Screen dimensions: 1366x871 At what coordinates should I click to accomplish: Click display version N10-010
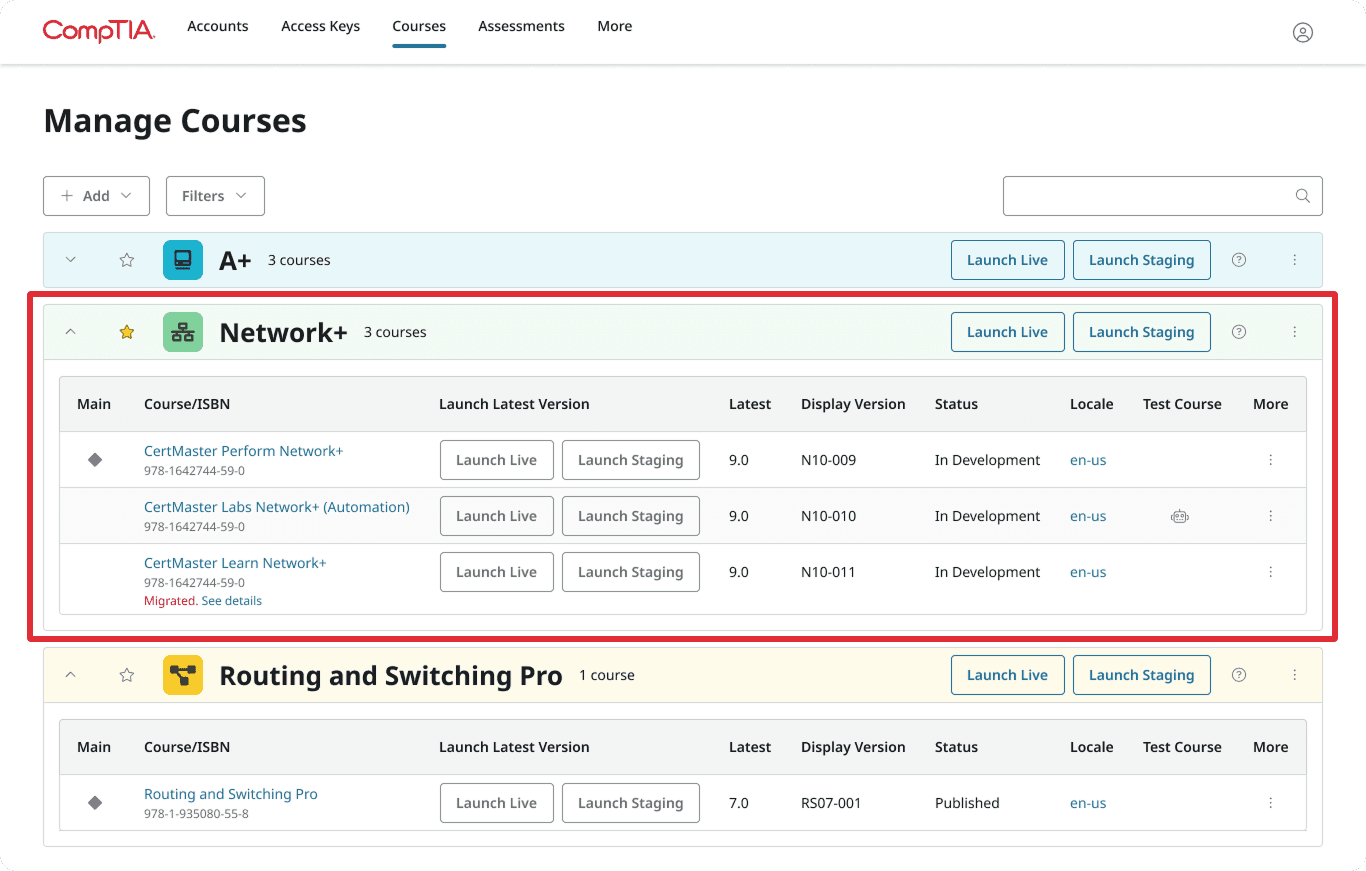tap(829, 516)
